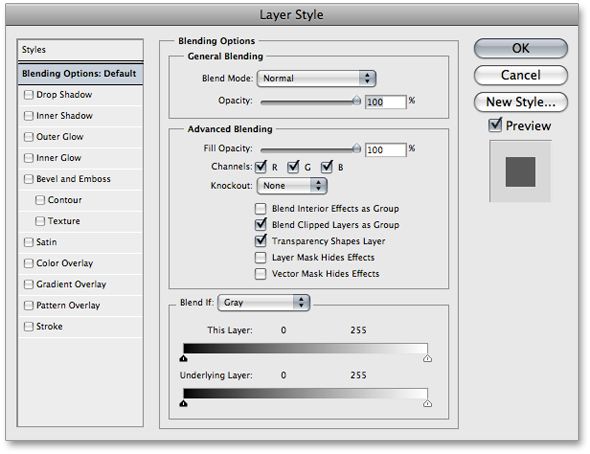590x454 pixels.
Task: Toggle the Preview checkbox
Action: pos(495,125)
